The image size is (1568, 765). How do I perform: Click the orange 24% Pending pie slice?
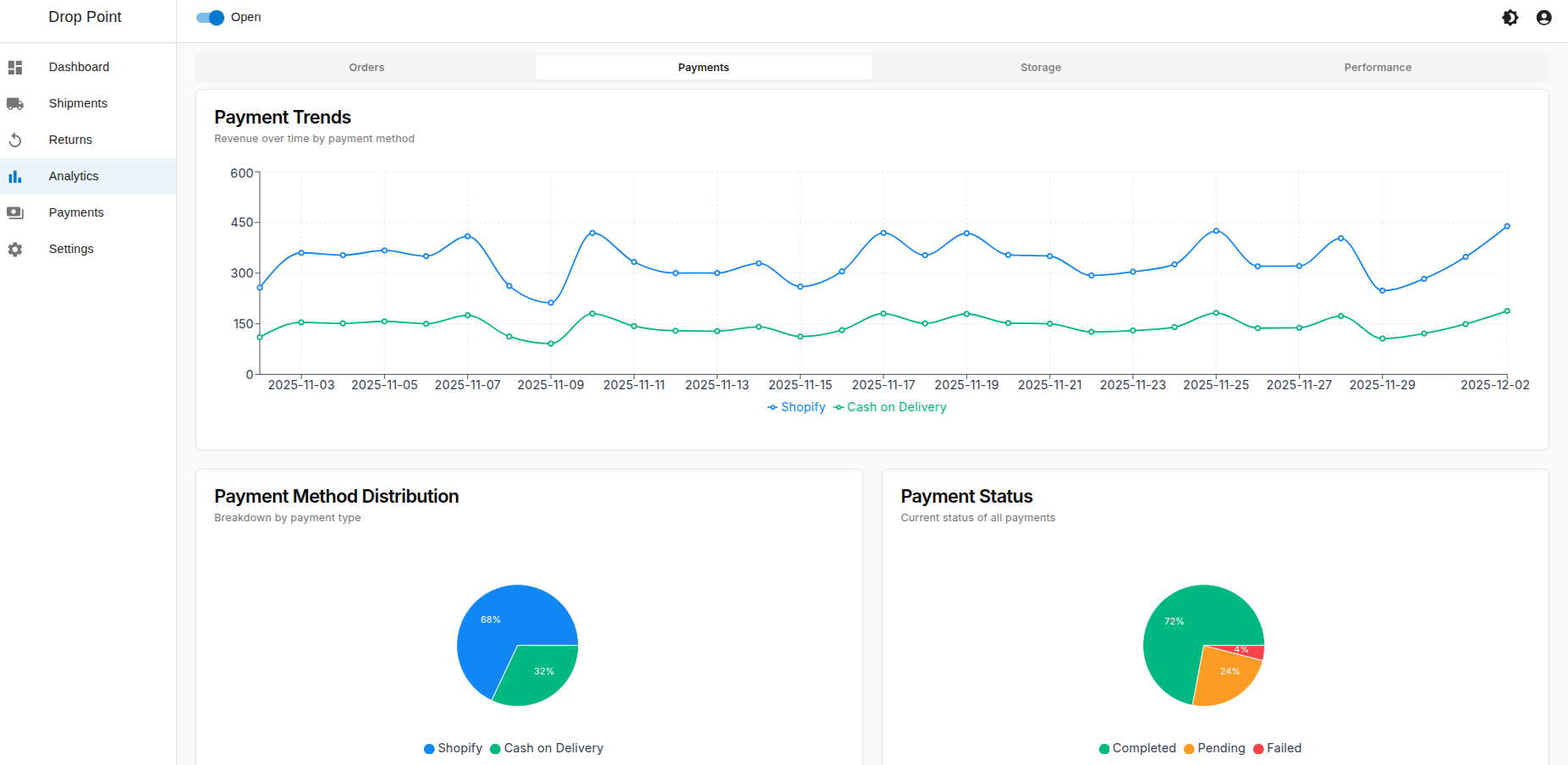pos(1227,674)
